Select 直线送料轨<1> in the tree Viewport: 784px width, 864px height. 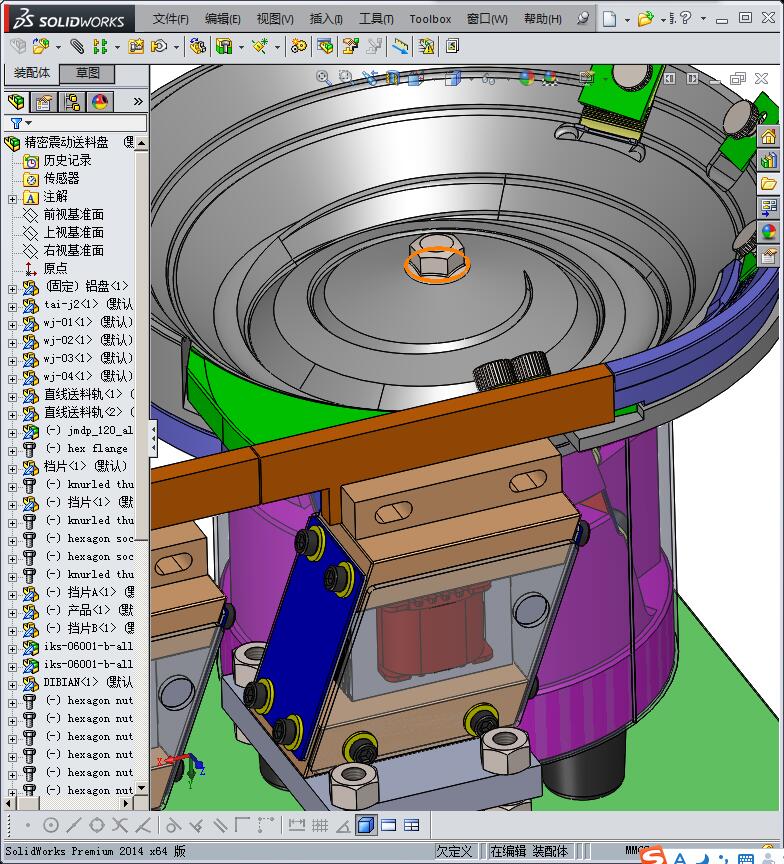(x=83, y=394)
